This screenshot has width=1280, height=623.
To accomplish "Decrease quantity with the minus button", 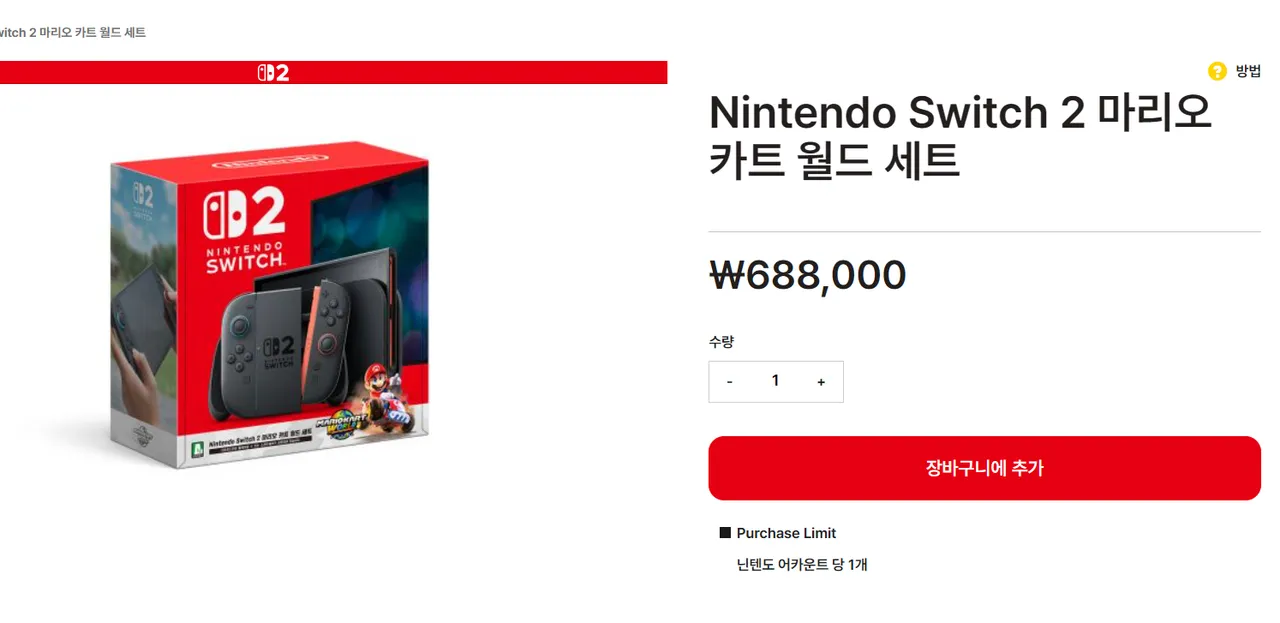I will tap(730, 382).
